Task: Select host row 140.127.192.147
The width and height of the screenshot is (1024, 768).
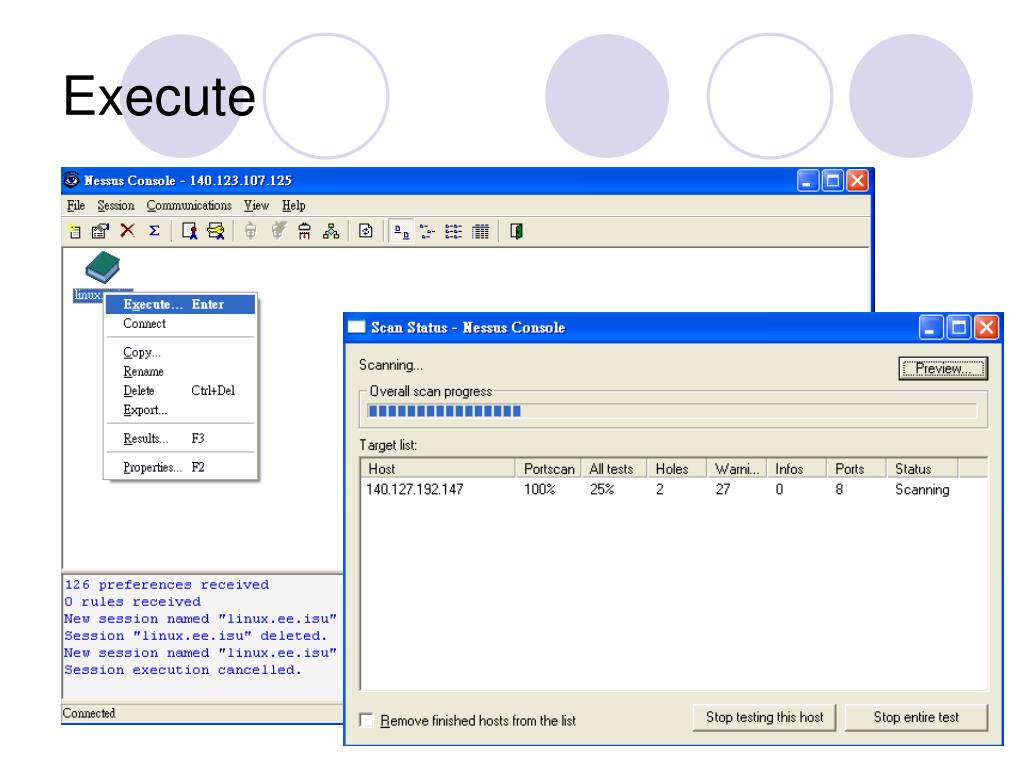Action: coord(673,489)
